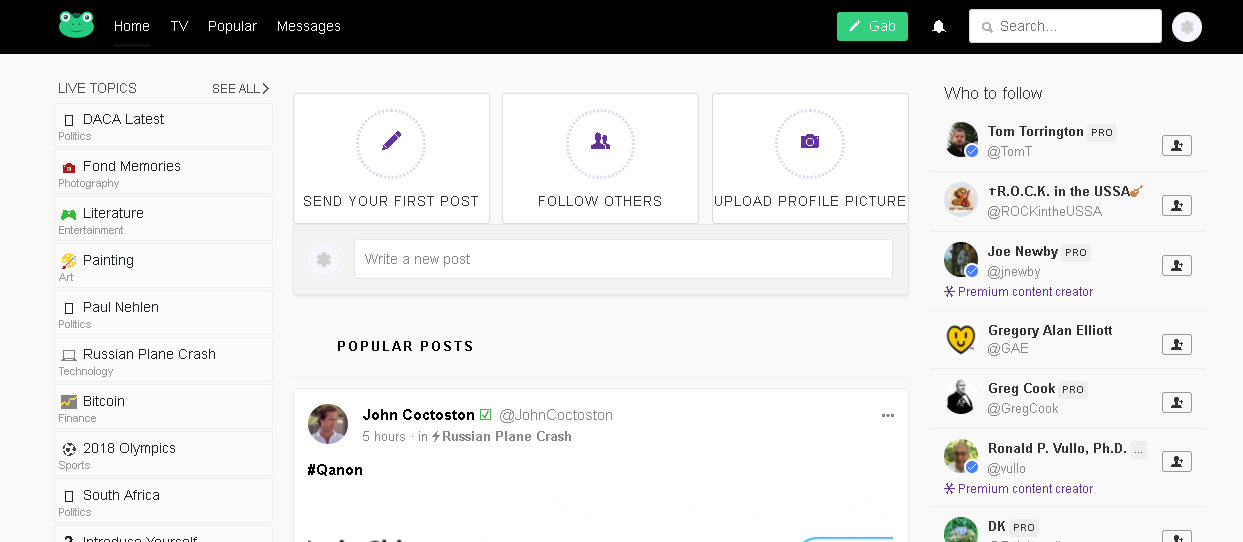Screen dimensions: 1243x542
Task: Click the Follow Others people icon
Action: click(600, 141)
